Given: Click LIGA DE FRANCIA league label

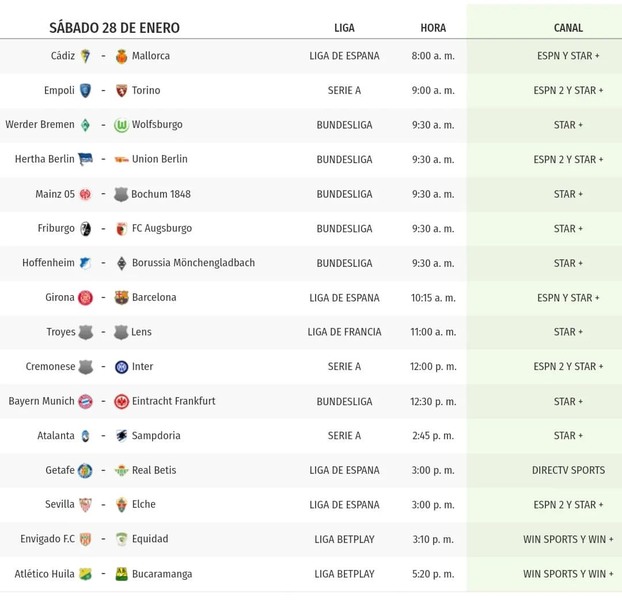Looking at the screenshot, I should 344,332.
